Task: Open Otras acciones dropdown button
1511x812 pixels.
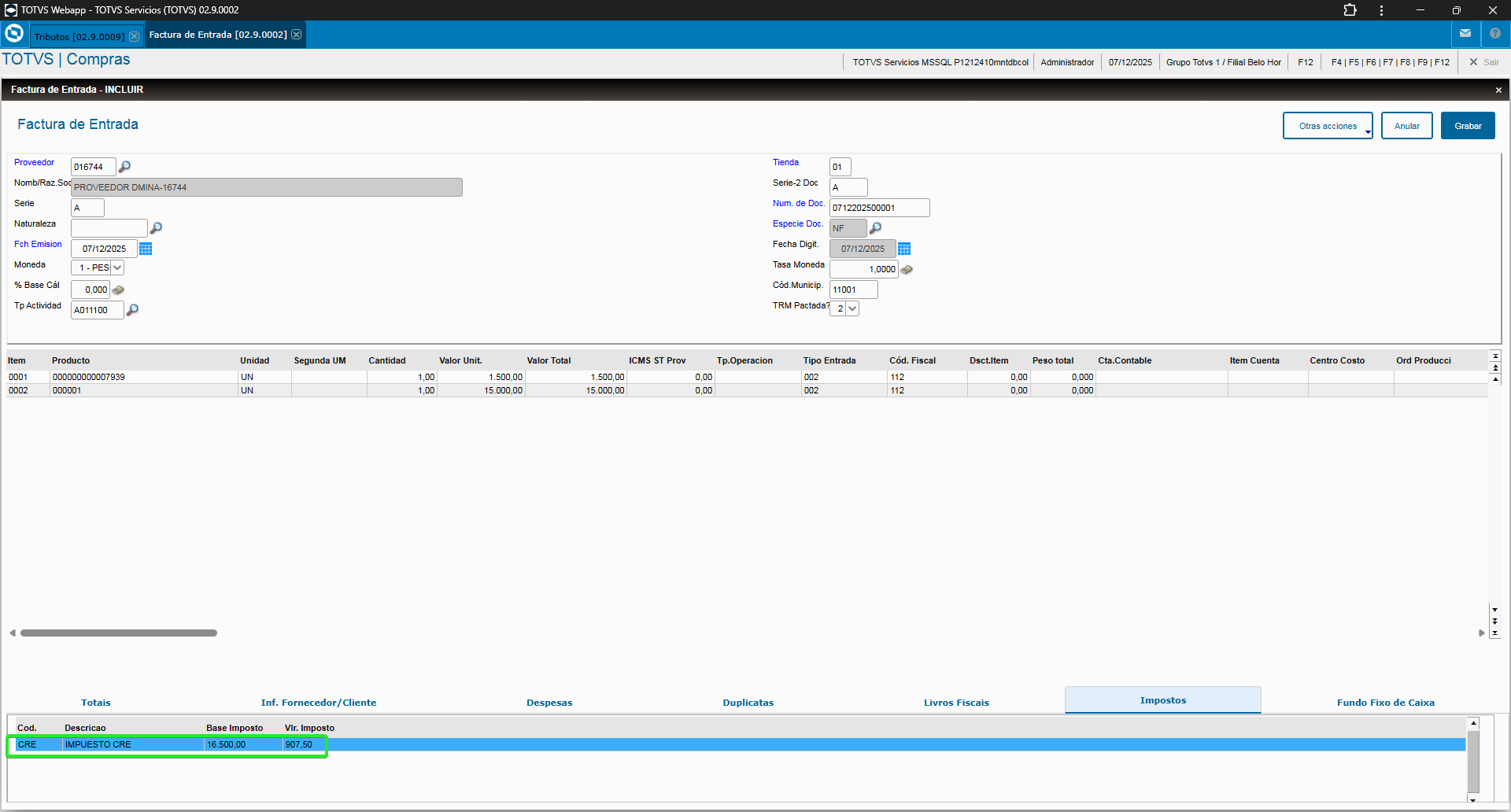Action: pyautogui.click(x=1328, y=126)
